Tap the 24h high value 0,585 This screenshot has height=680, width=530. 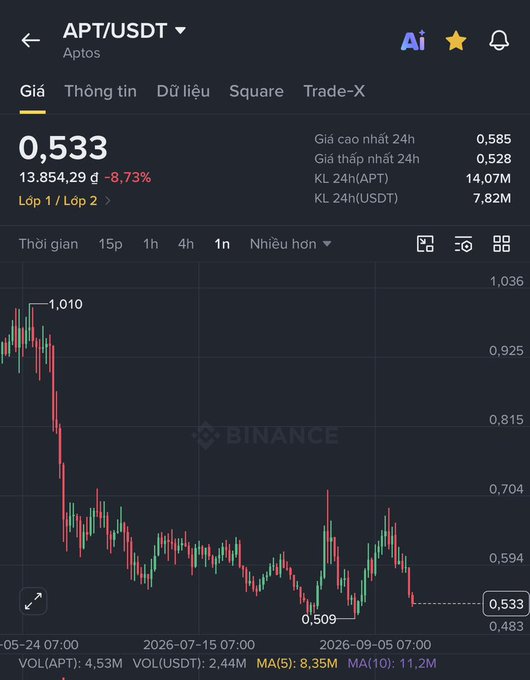click(x=494, y=139)
